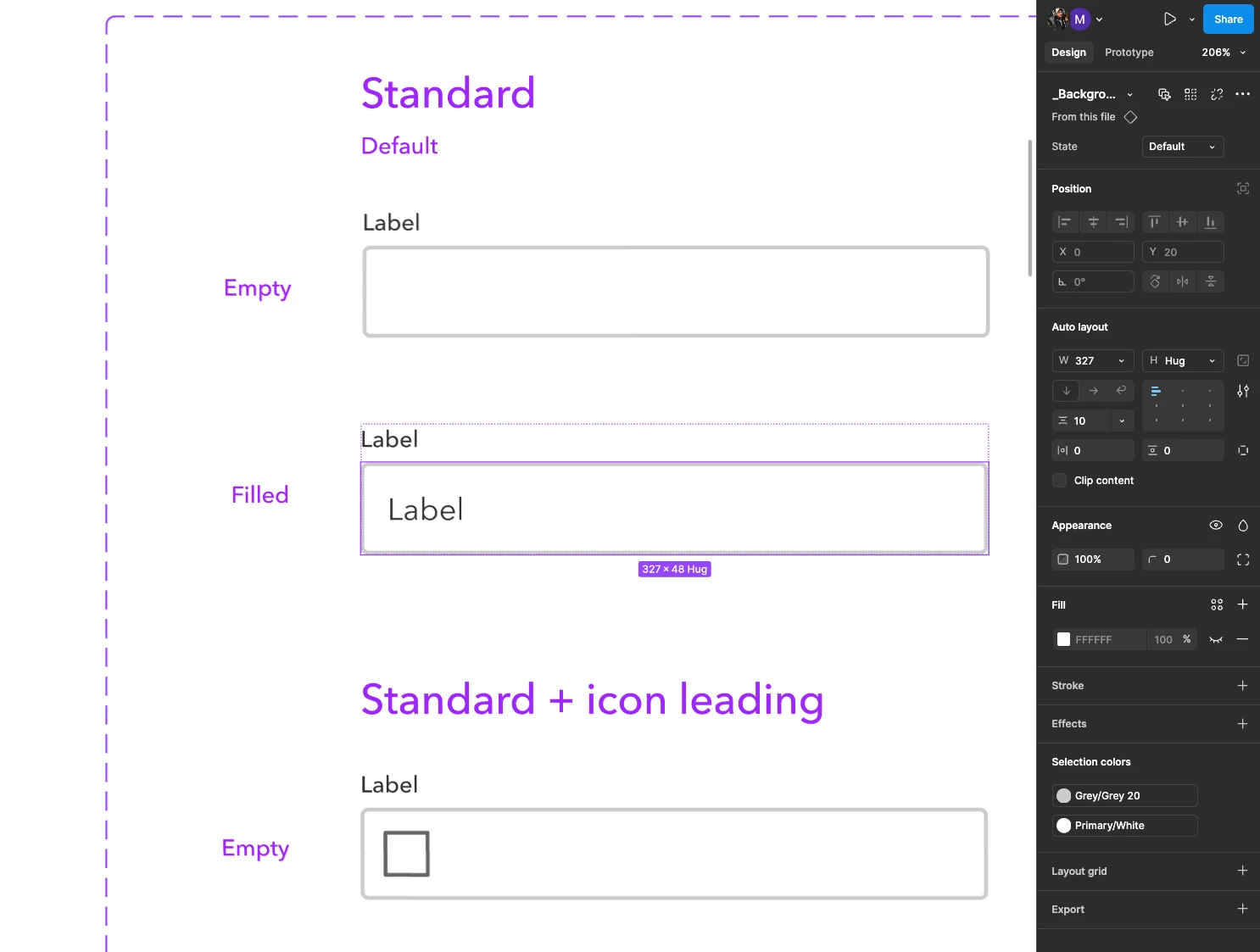
Task: Open the gap 10 spacing dropdown chevron
Action: click(1123, 420)
